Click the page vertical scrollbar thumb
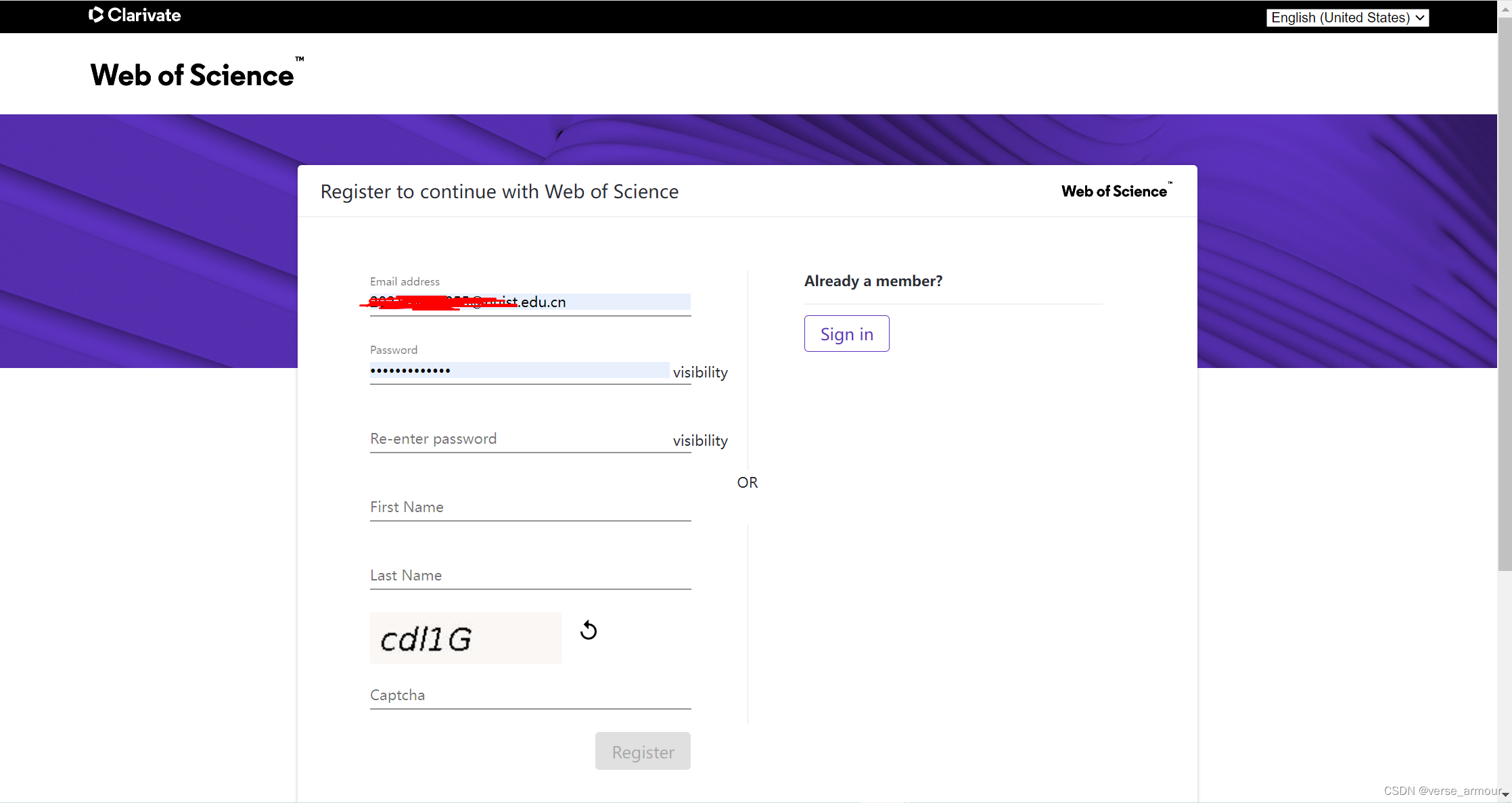 point(1505,295)
